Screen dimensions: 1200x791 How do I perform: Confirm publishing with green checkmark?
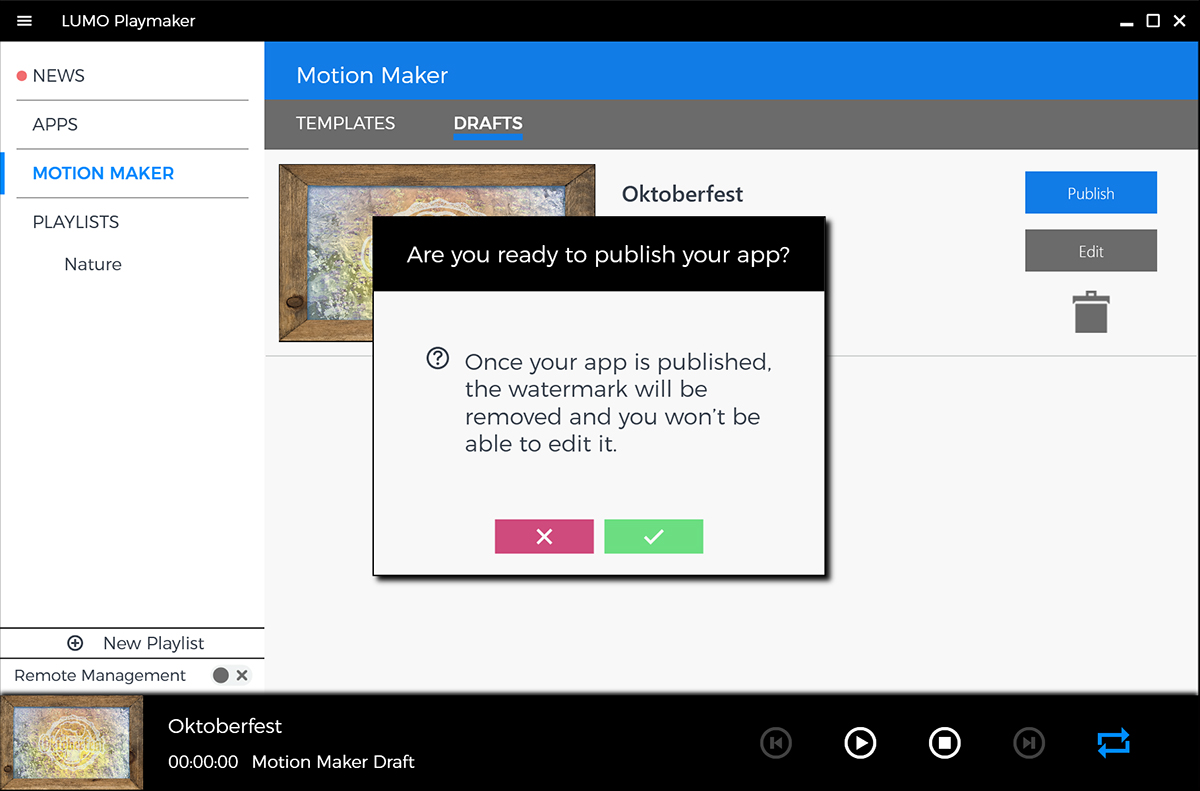coord(653,537)
